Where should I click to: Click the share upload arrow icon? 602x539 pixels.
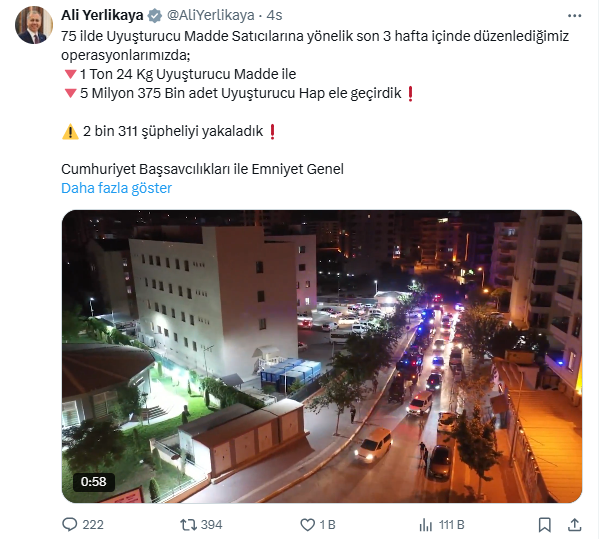pyautogui.click(x=574, y=524)
